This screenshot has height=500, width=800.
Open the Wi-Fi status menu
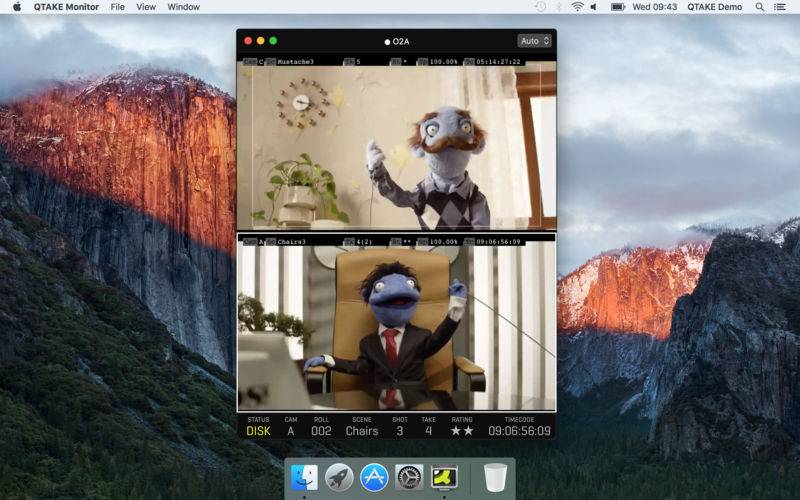tap(577, 7)
